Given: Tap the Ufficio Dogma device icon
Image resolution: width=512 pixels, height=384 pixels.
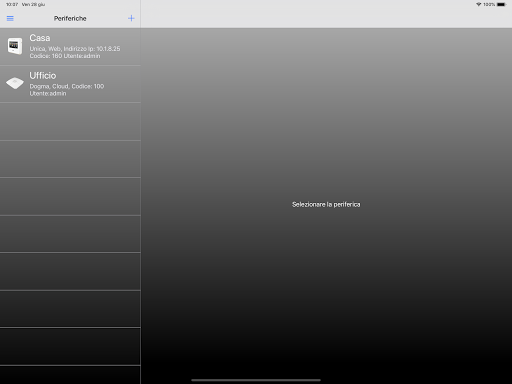Looking at the screenshot, I should 15,83.
